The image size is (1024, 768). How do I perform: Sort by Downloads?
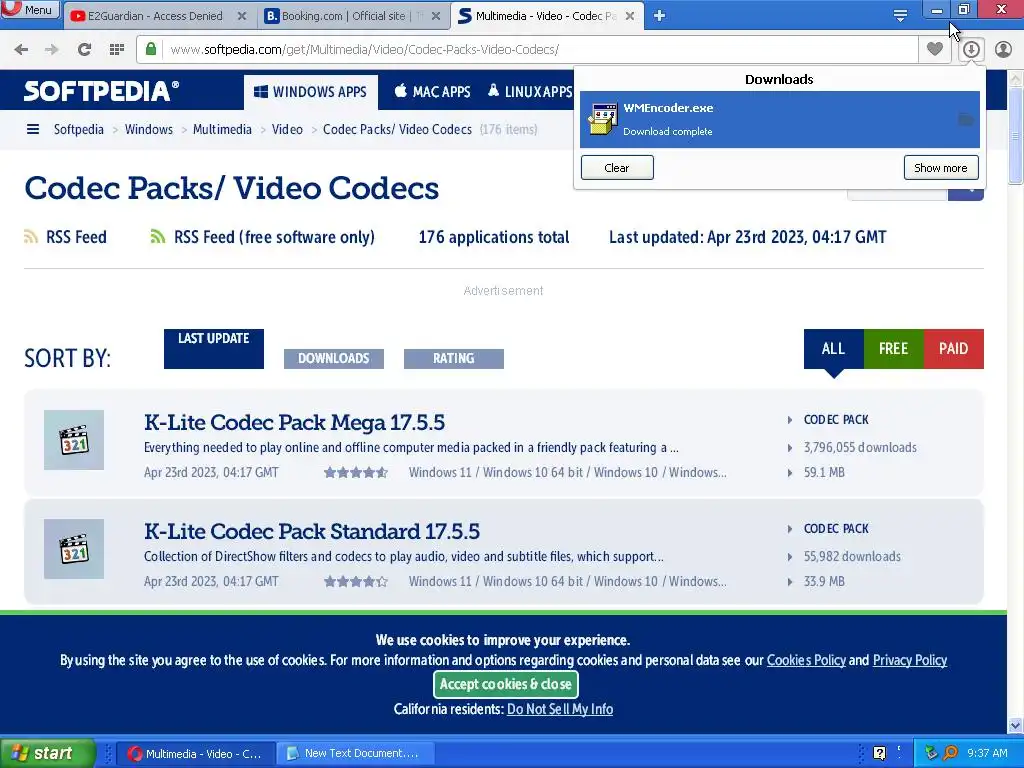[x=334, y=359]
